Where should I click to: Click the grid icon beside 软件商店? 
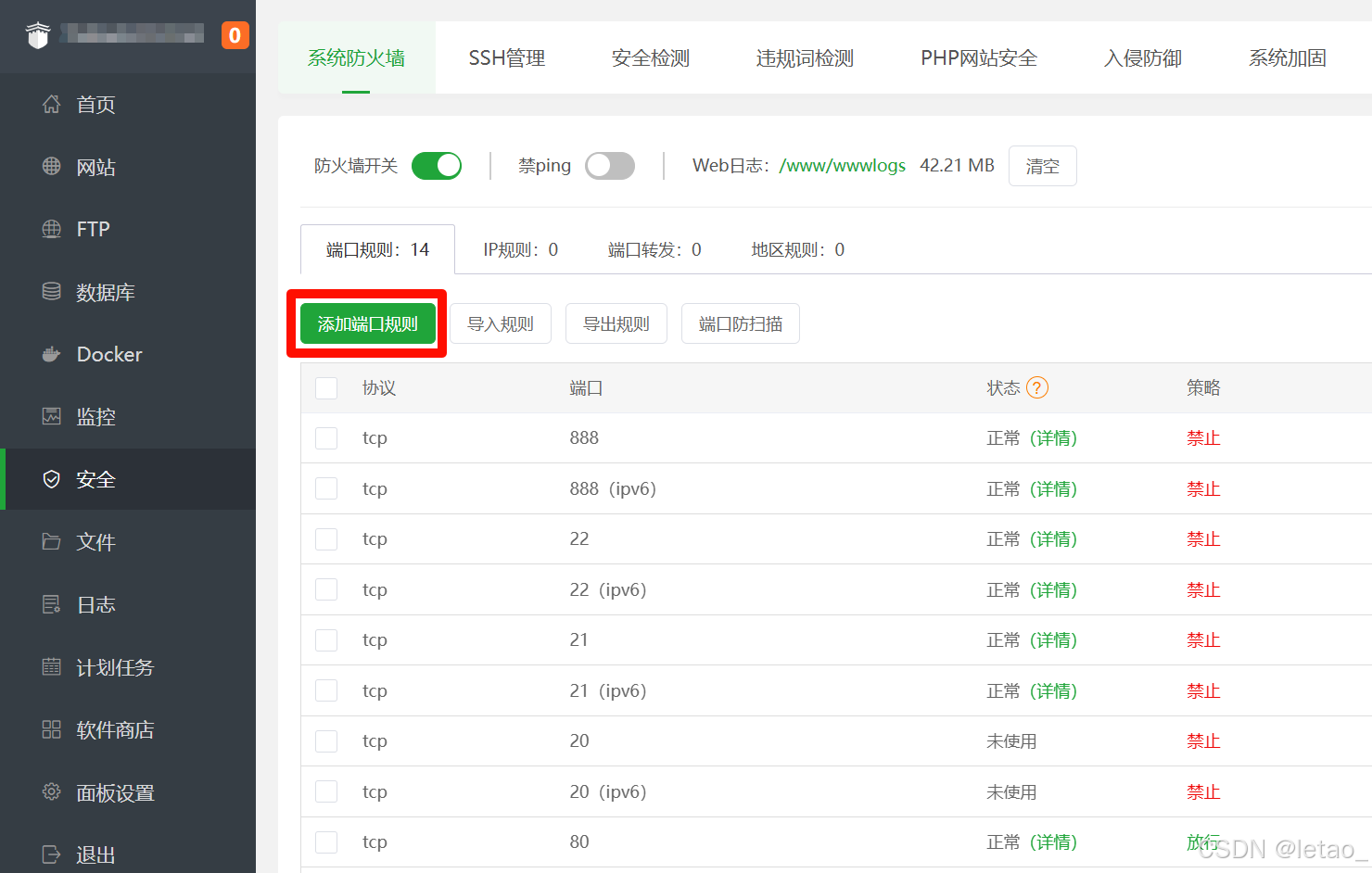click(52, 729)
